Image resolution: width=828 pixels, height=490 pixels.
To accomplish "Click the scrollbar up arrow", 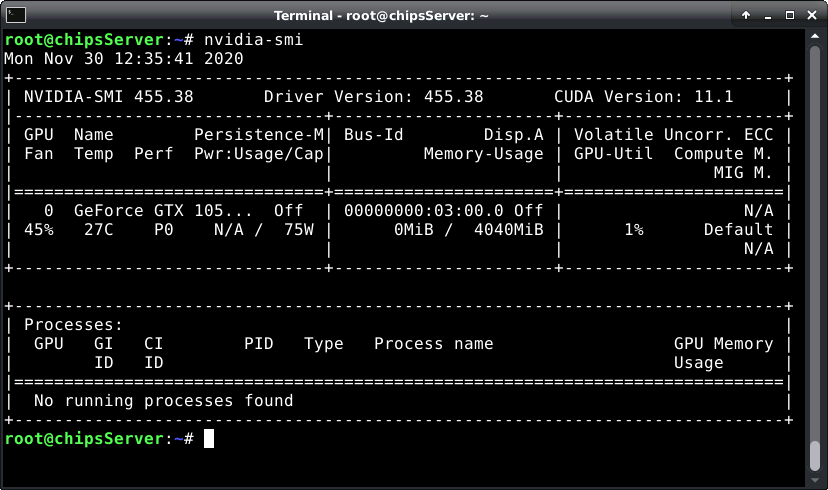I will coord(815,36).
